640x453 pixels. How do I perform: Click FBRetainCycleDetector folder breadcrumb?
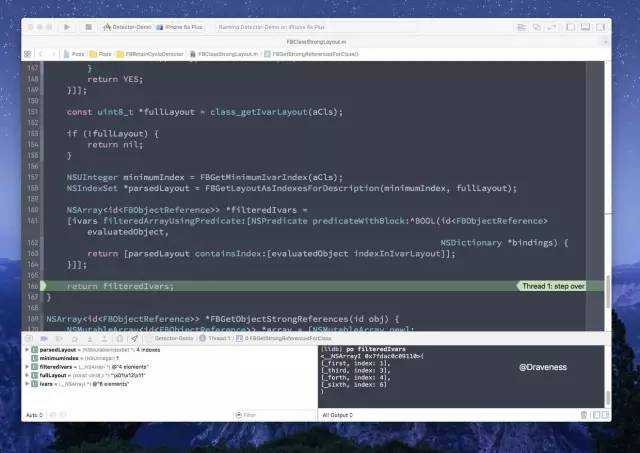[150, 54]
